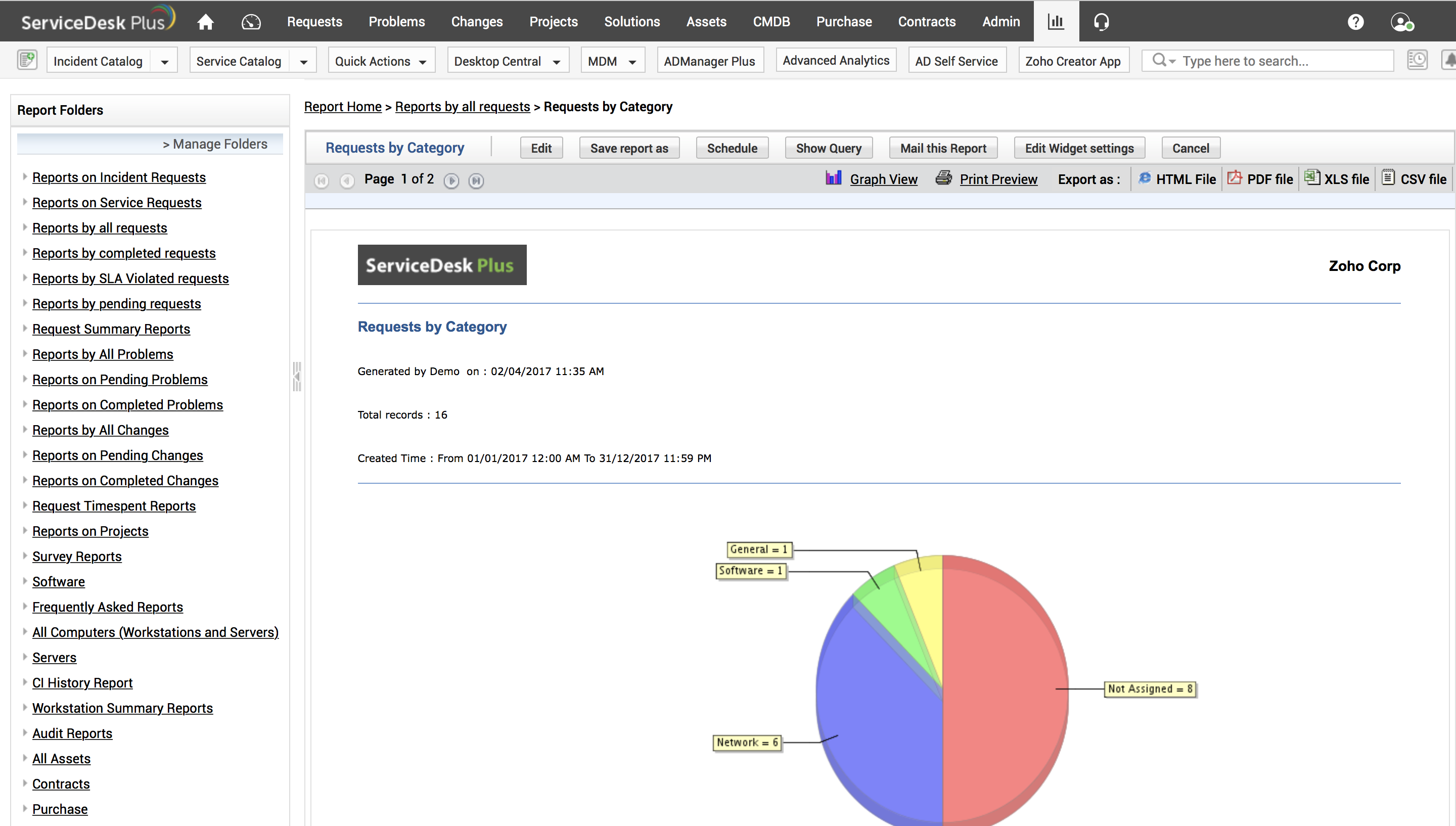This screenshot has height=826, width=1456.
Task: Click the search input field
Action: (1282, 61)
